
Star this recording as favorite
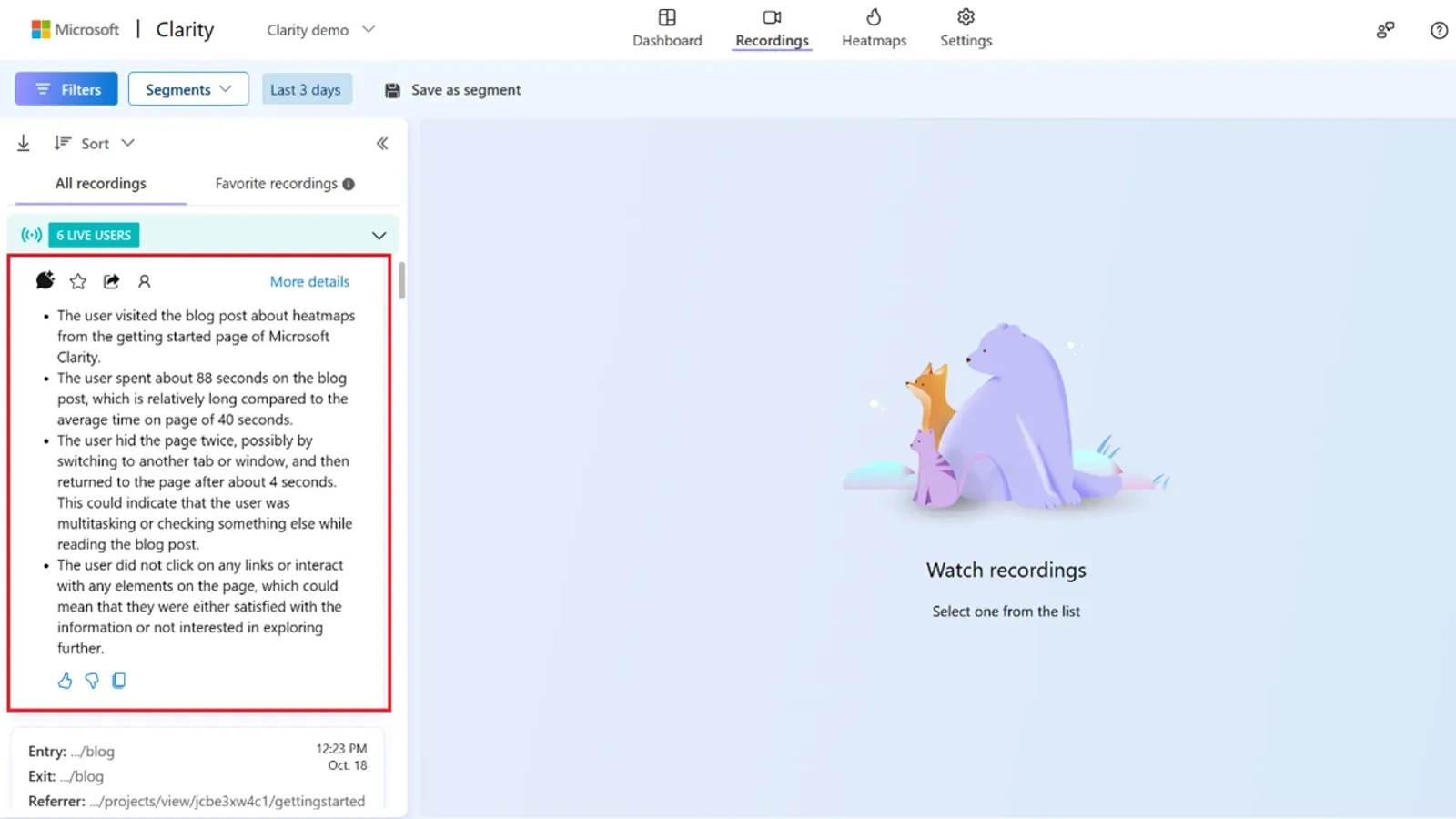pos(78,281)
